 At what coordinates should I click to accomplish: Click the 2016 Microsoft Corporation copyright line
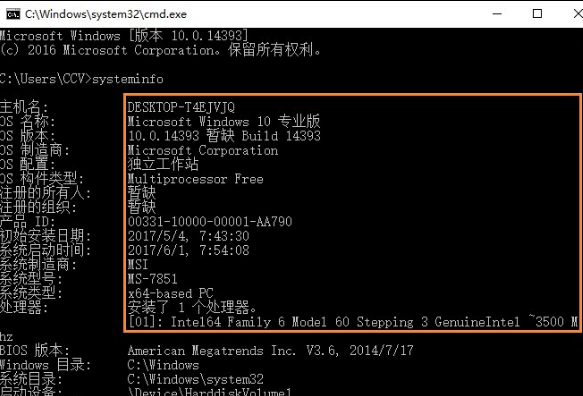tap(160, 50)
